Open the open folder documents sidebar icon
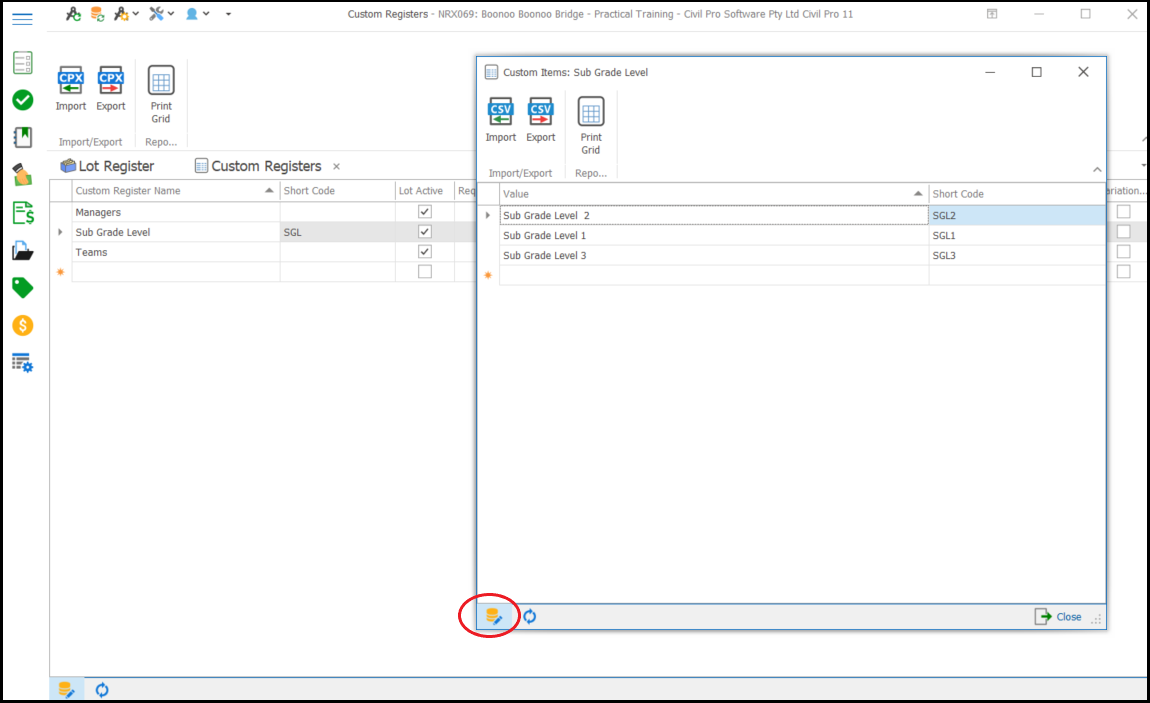The image size is (1150, 703). pos(23,251)
